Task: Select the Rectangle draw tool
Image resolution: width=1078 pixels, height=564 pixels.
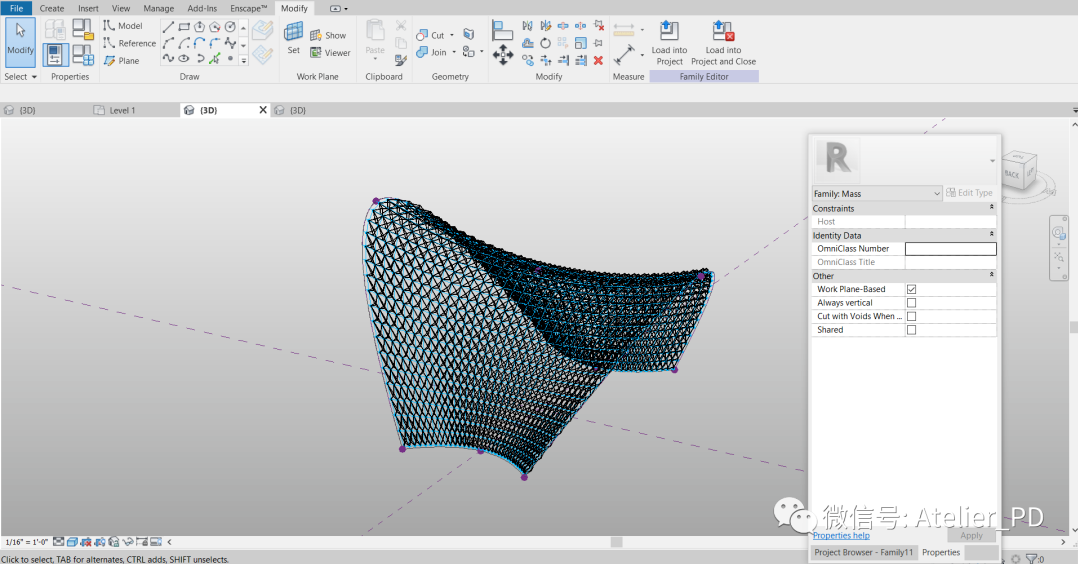Action: coord(184,27)
